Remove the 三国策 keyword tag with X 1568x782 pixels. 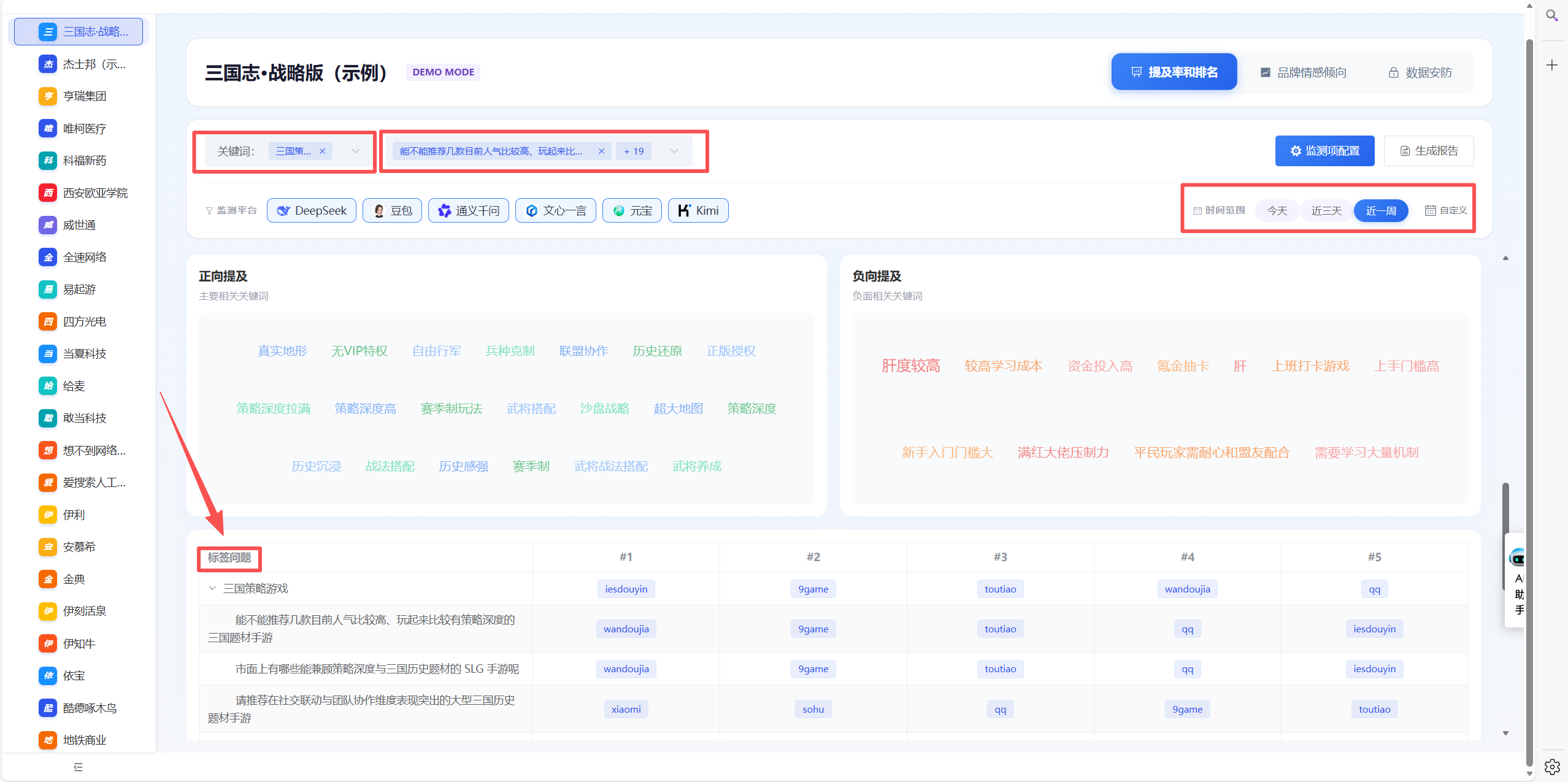click(x=322, y=151)
